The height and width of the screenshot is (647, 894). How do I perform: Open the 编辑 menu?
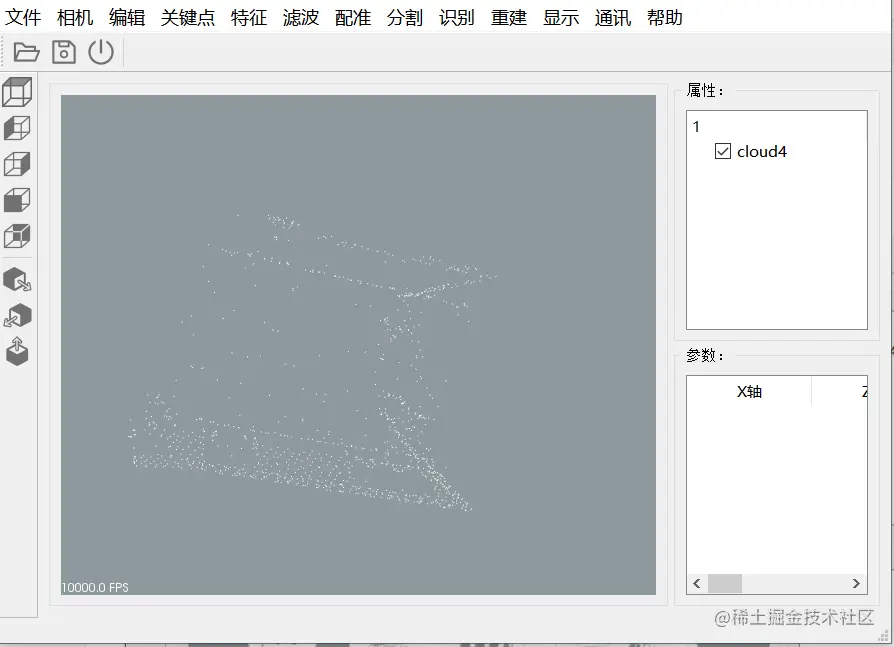coord(127,18)
